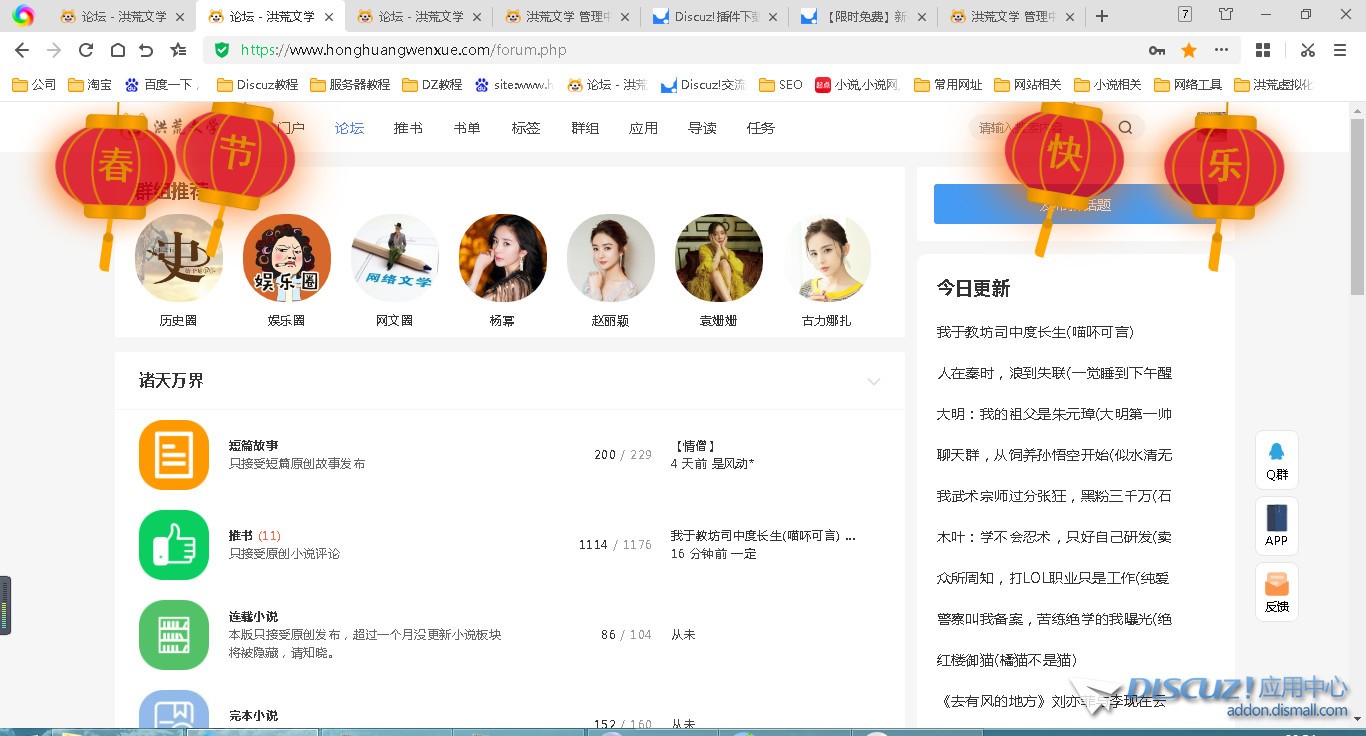Open the 历史圈 group thumbnail
This screenshot has height=736, width=1366.
178,258
